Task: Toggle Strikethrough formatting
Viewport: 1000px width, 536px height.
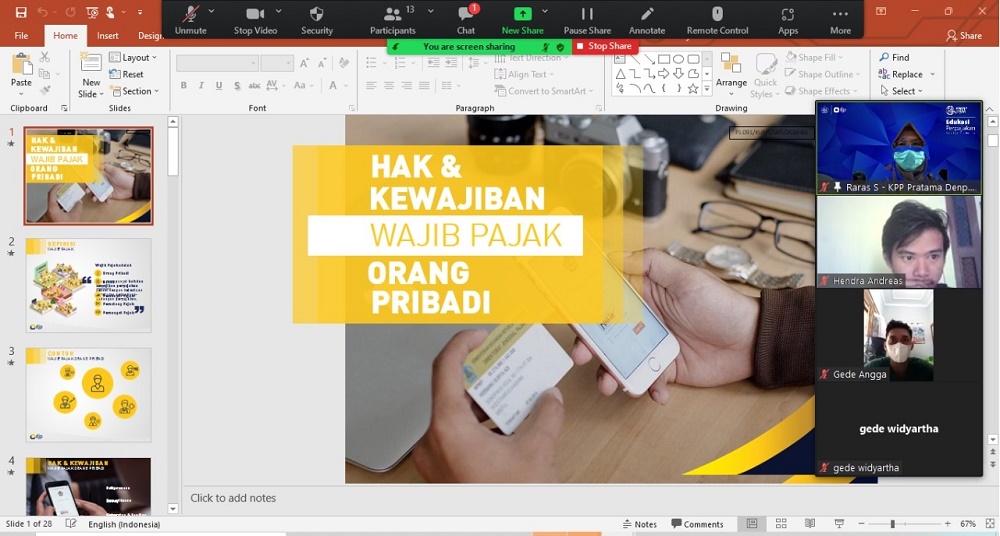Action: point(254,86)
